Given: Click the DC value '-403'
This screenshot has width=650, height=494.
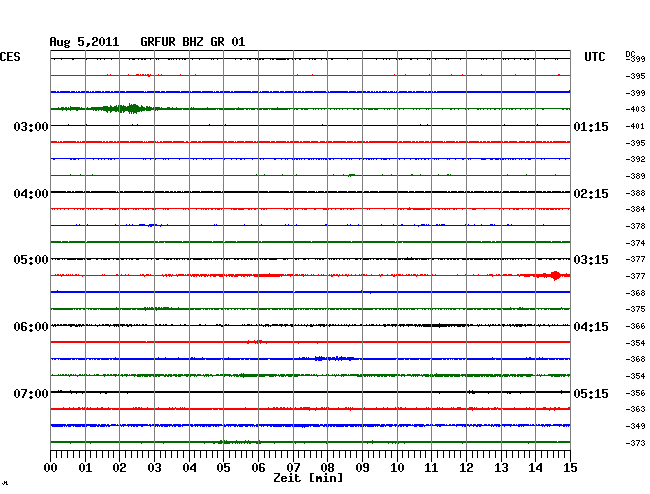Looking at the screenshot, I should point(635,109).
